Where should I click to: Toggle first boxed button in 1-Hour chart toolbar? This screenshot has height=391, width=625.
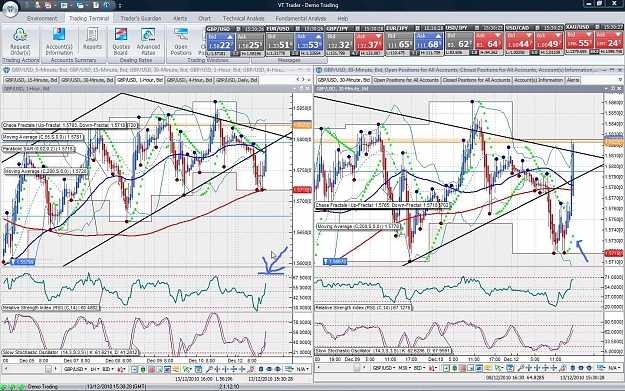[135, 369]
